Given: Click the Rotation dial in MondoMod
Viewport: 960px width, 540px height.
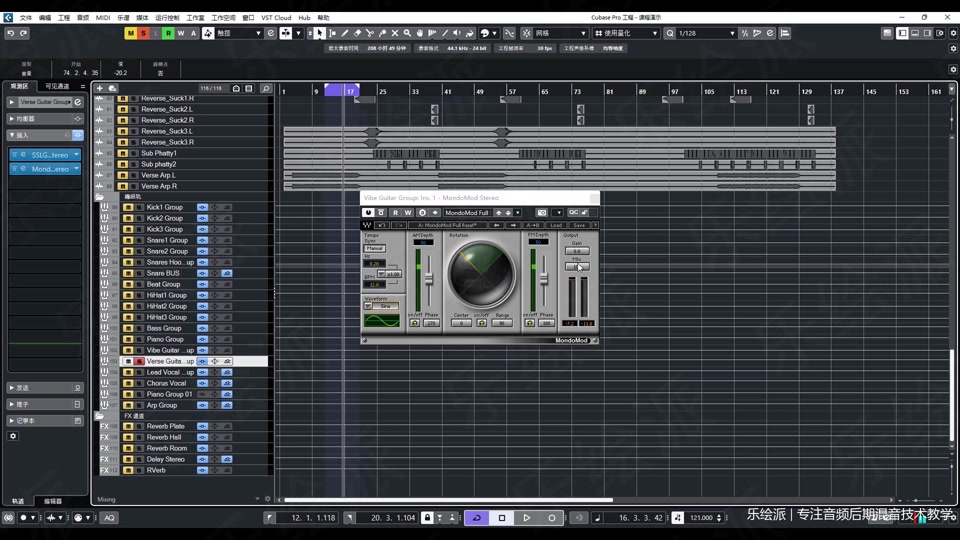Looking at the screenshot, I should pyautogui.click(x=481, y=275).
